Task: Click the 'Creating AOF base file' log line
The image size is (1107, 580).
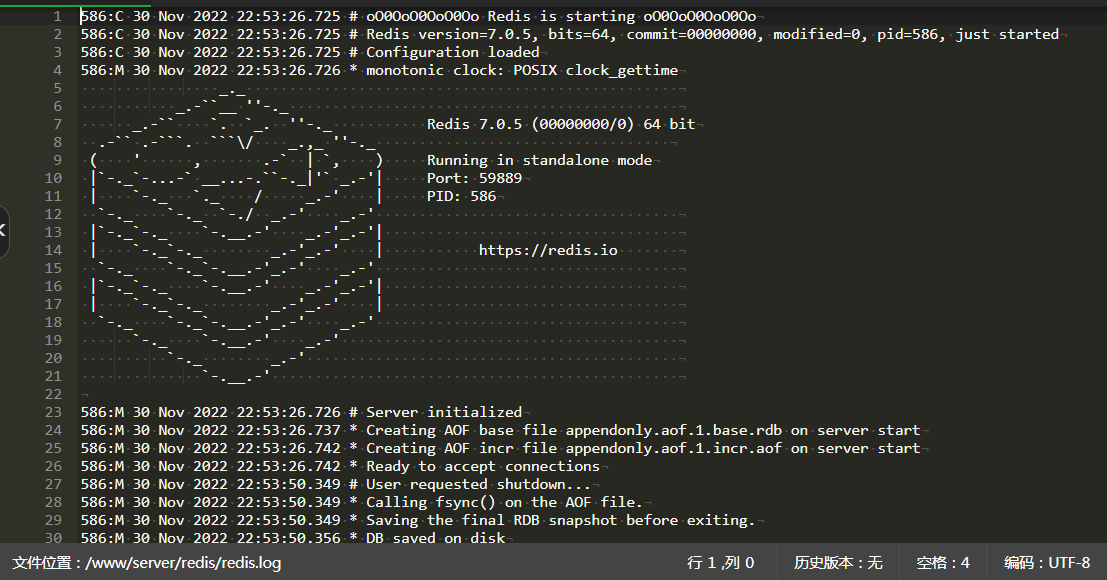Action: (x=501, y=430)
